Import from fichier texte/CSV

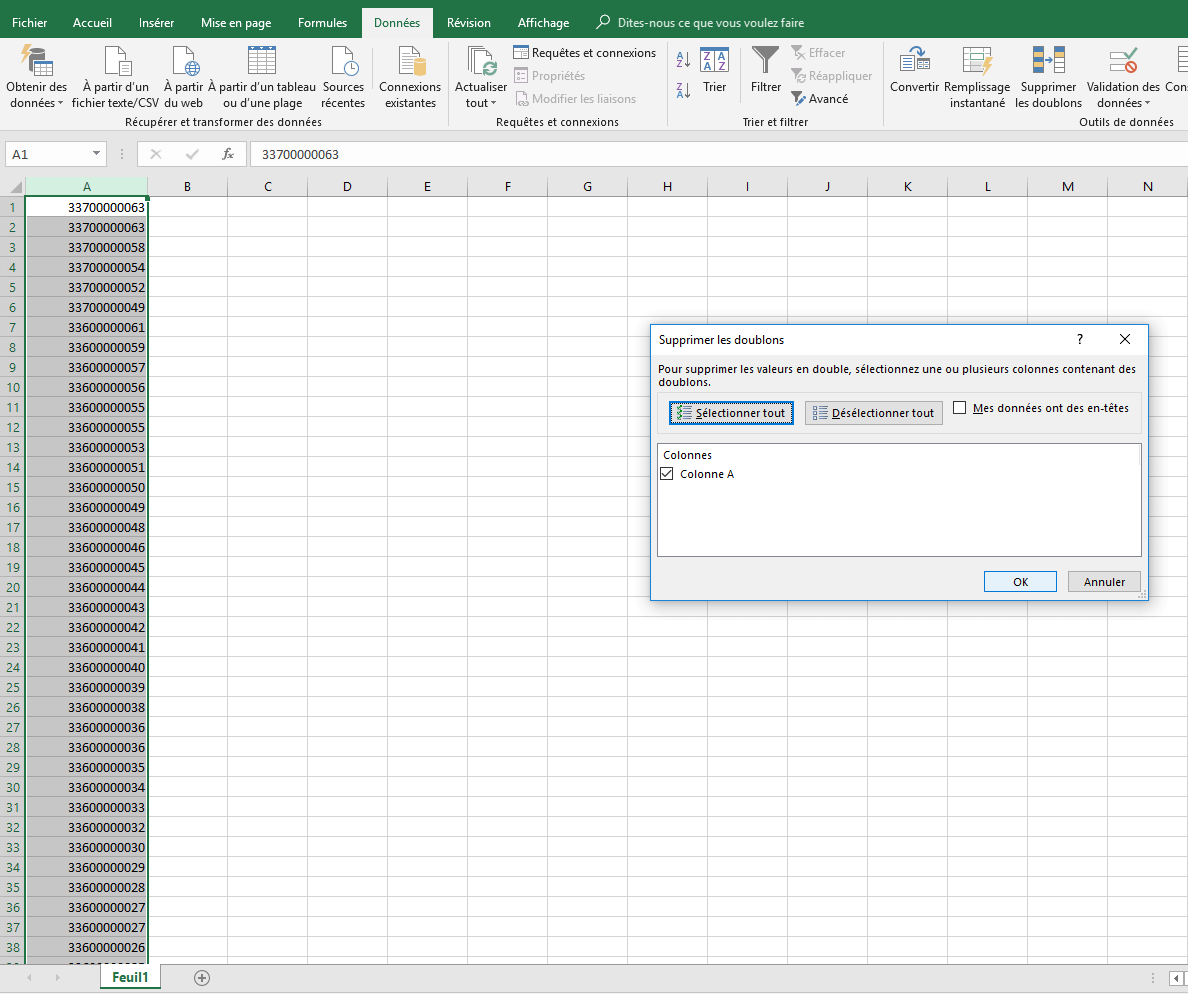pyautogui.click(x=115, y=76)
